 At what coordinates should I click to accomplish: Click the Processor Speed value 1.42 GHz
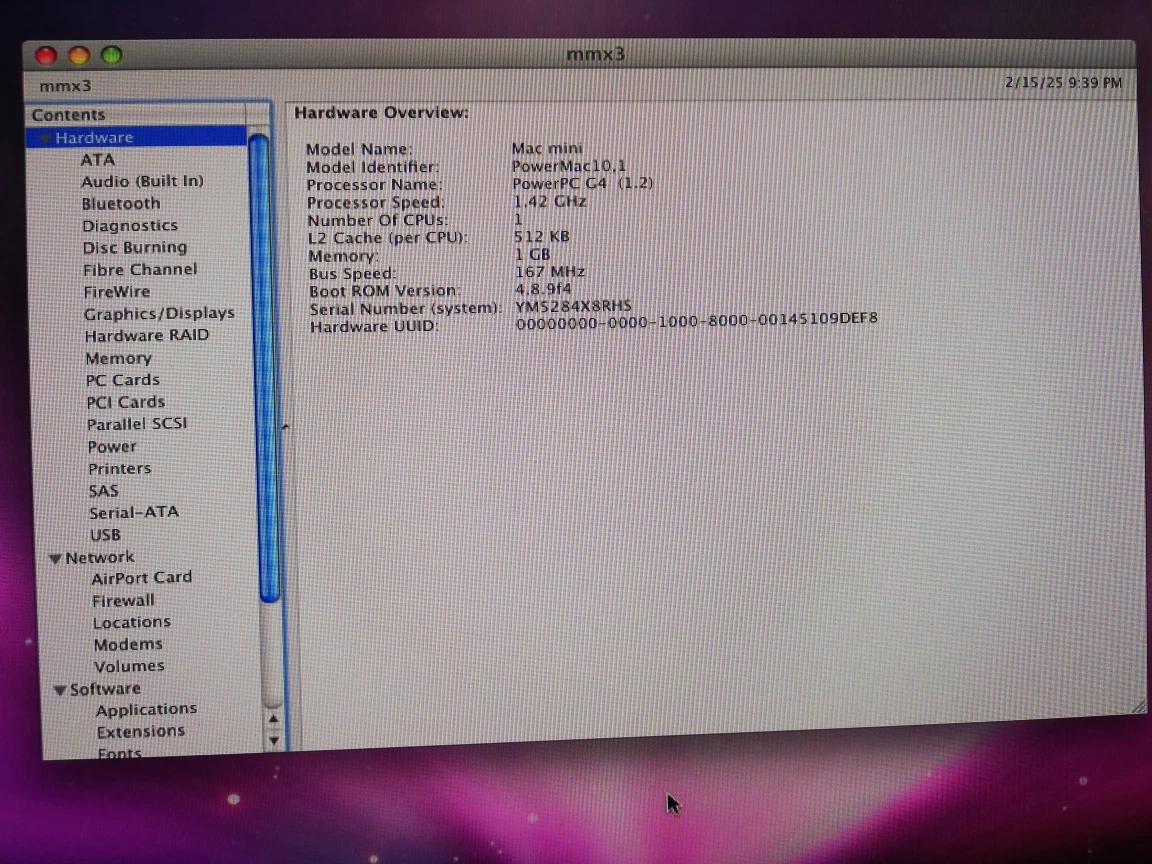(550, 201)
